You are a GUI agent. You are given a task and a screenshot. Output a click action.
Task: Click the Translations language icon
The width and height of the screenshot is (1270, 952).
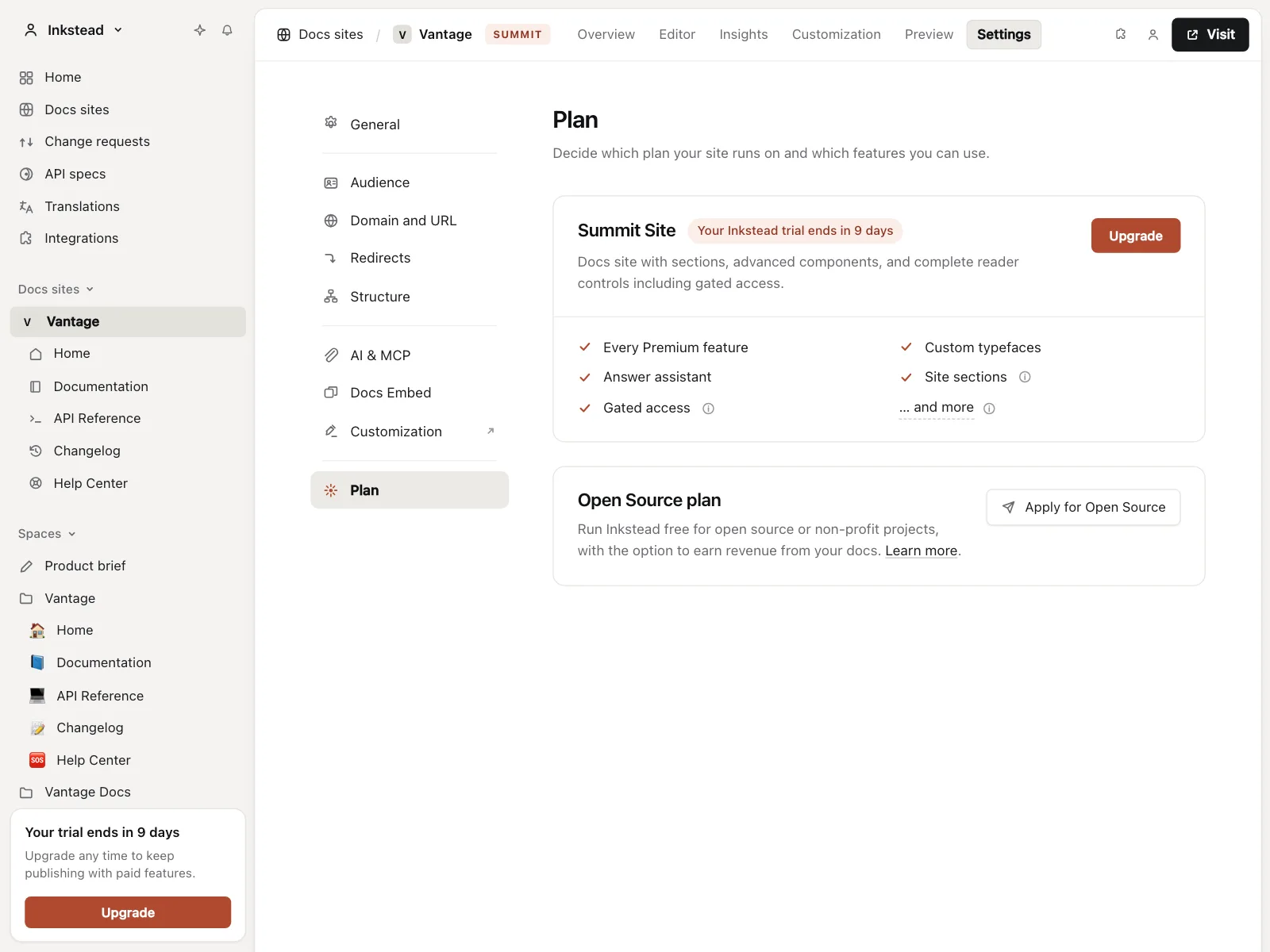pos(26,206)
